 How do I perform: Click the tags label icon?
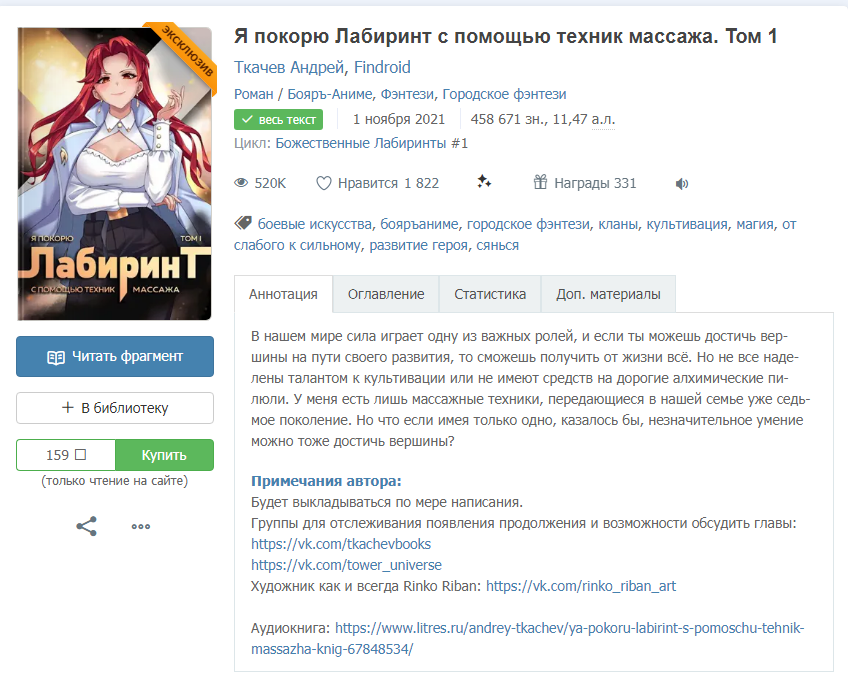click(x=243, y=223)
